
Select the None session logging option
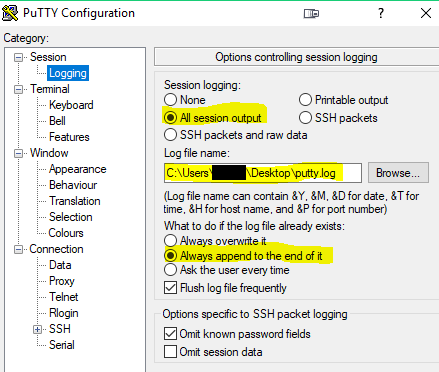coord(170,100)
